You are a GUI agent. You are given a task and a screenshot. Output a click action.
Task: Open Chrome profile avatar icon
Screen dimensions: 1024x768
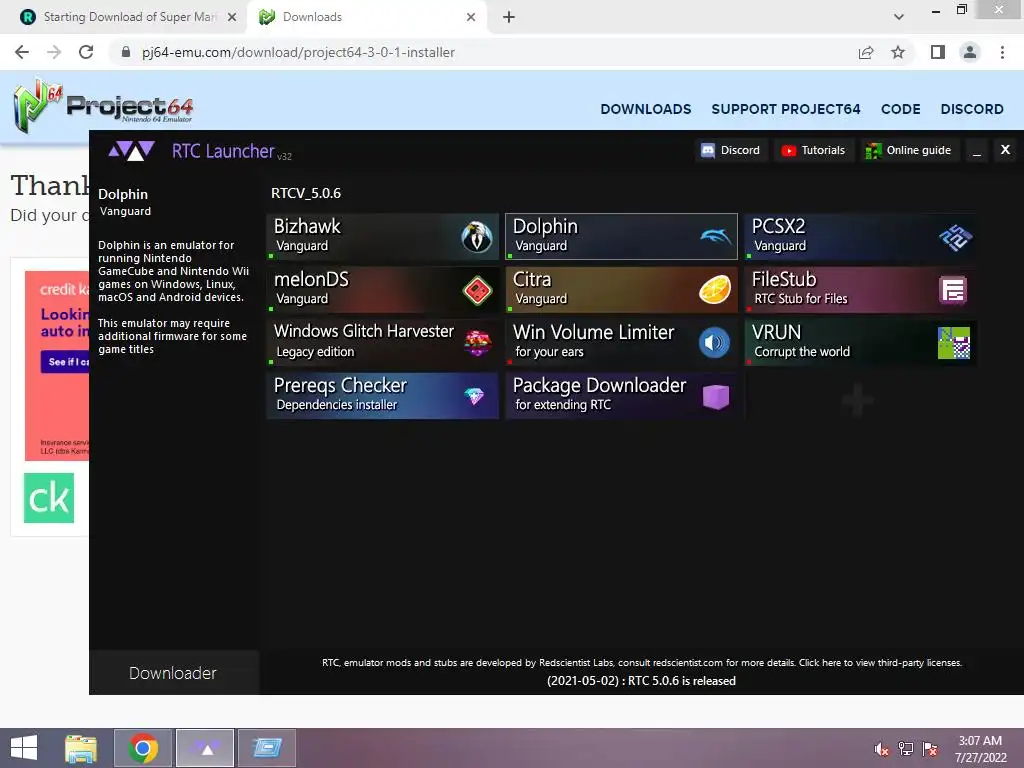coord(970,52)
